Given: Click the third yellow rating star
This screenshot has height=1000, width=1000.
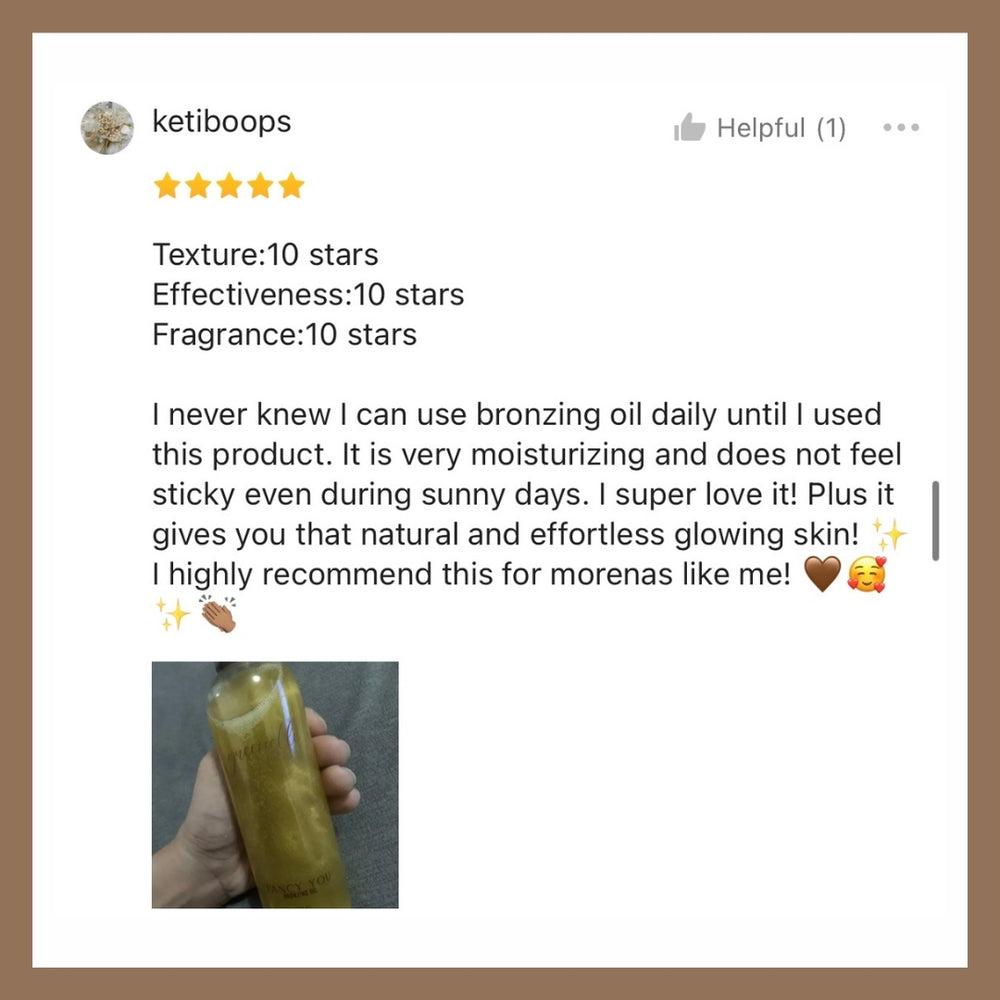Looking at the screenshot, I should (229, 186).
